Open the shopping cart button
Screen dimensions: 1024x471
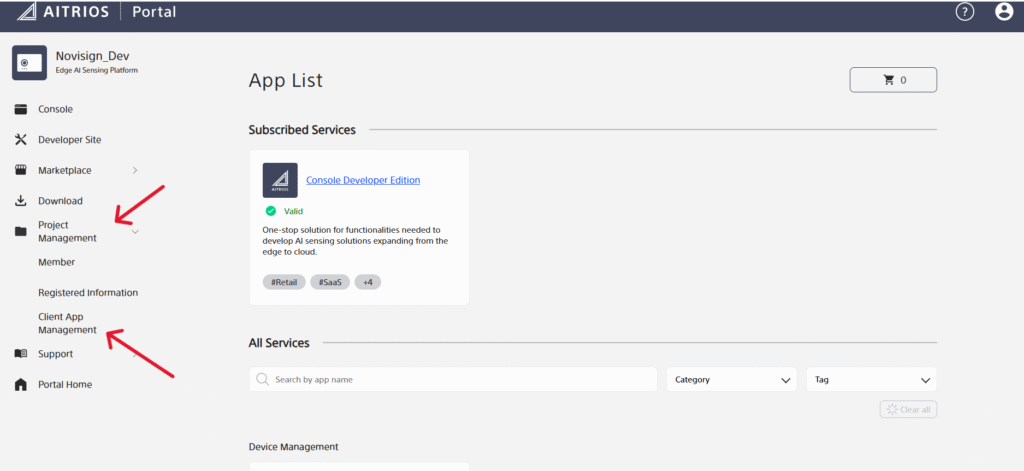(893, 80)
